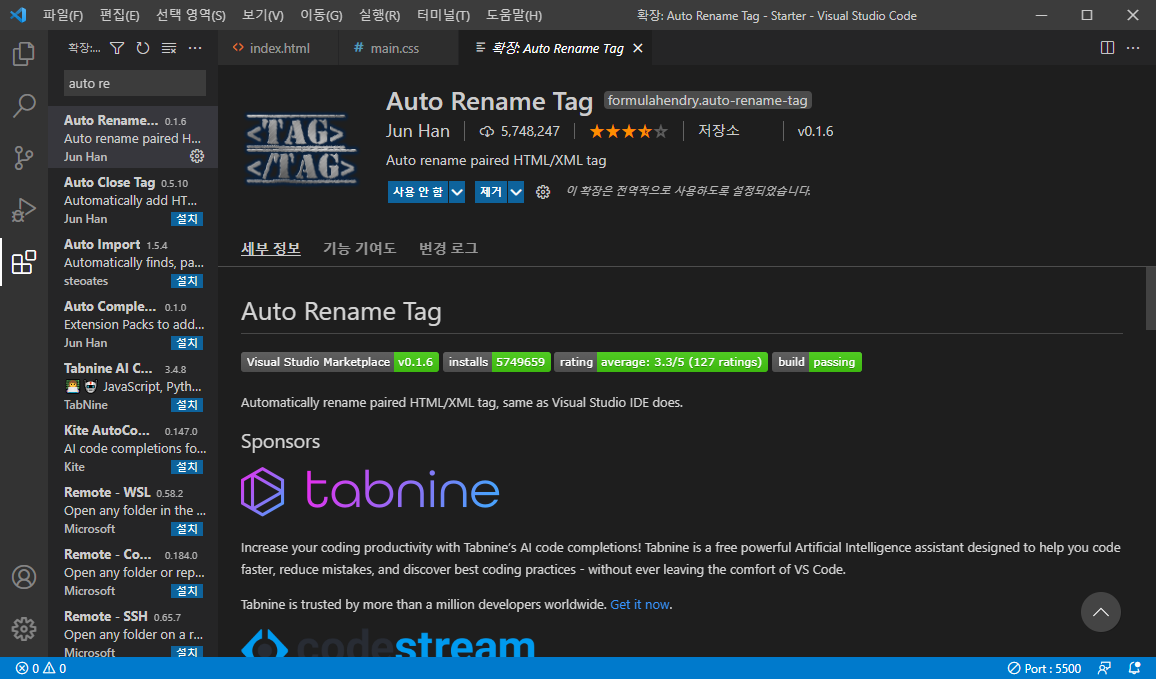Click the star rating in extension header

[x=629, y=131]
